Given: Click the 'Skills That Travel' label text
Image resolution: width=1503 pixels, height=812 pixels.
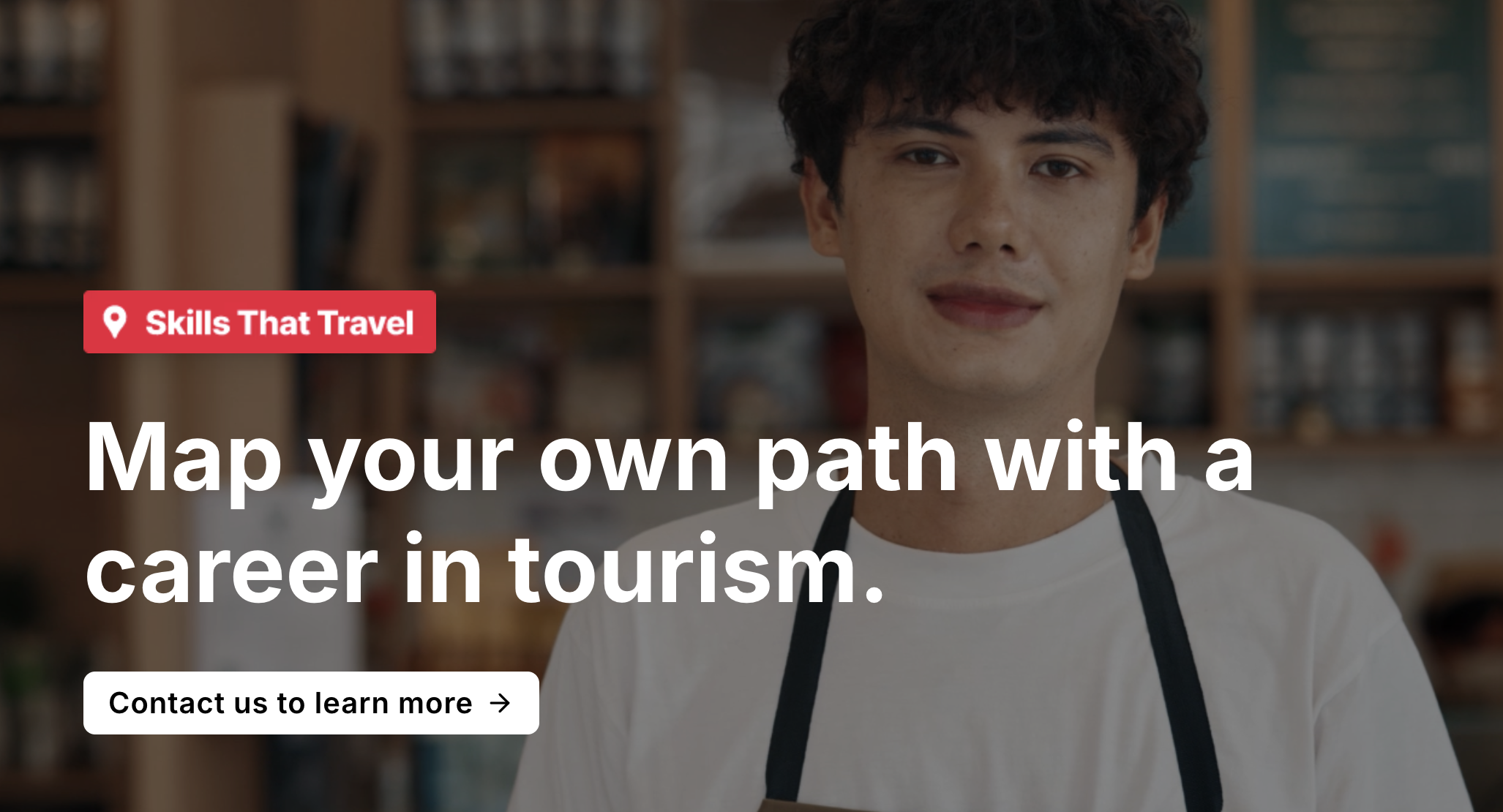Looking at the screenshot, I should coord(280,323).
